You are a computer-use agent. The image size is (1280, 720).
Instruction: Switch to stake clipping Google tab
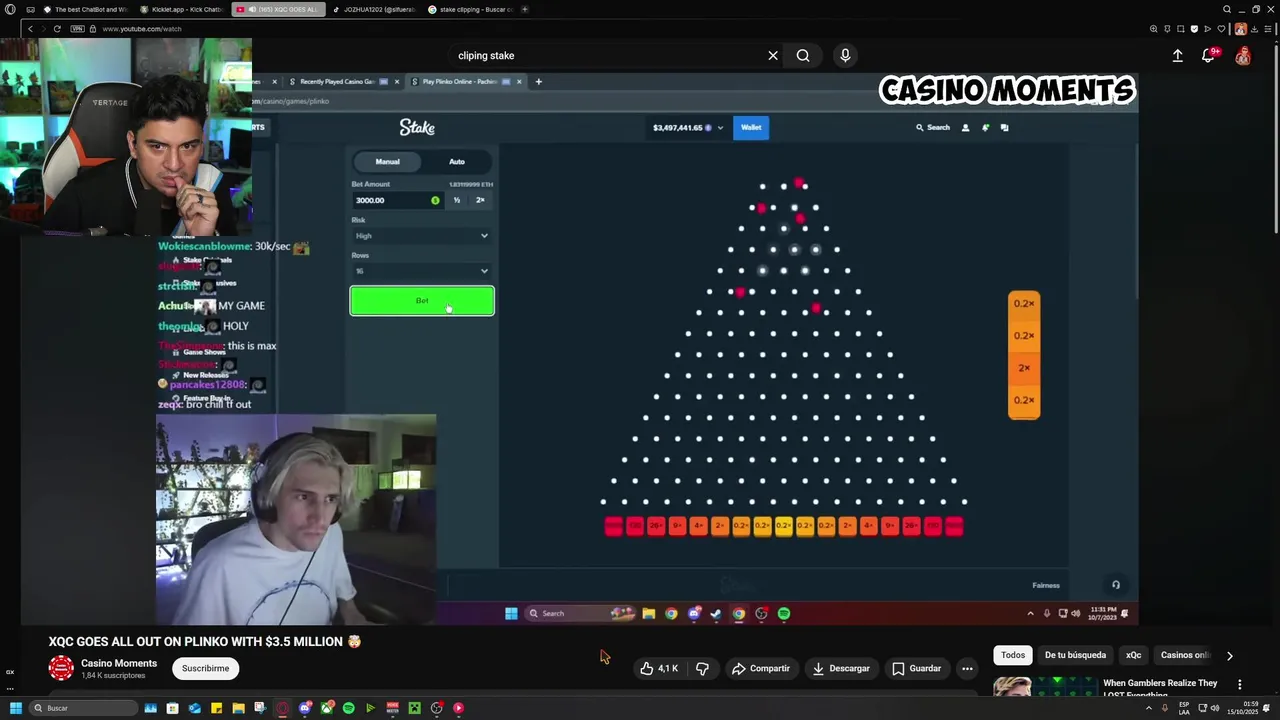471,9
